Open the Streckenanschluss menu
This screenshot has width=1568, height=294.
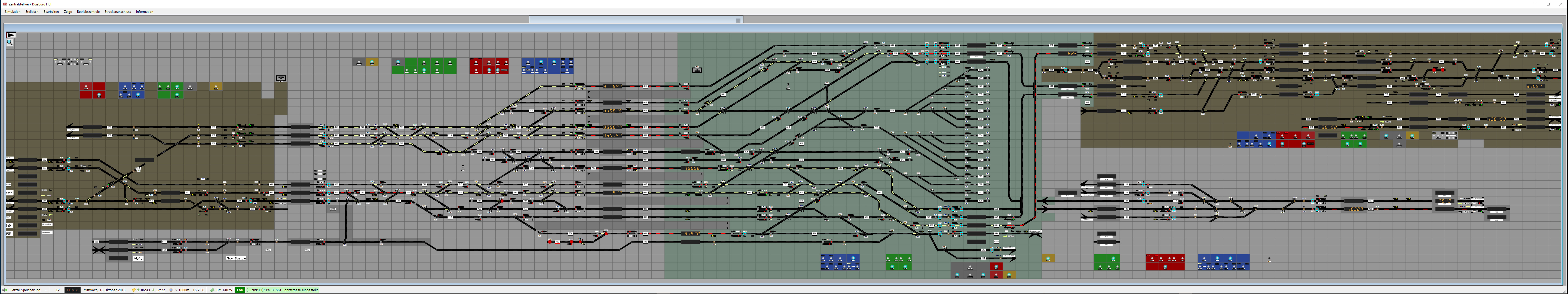[x=118, y=11]
